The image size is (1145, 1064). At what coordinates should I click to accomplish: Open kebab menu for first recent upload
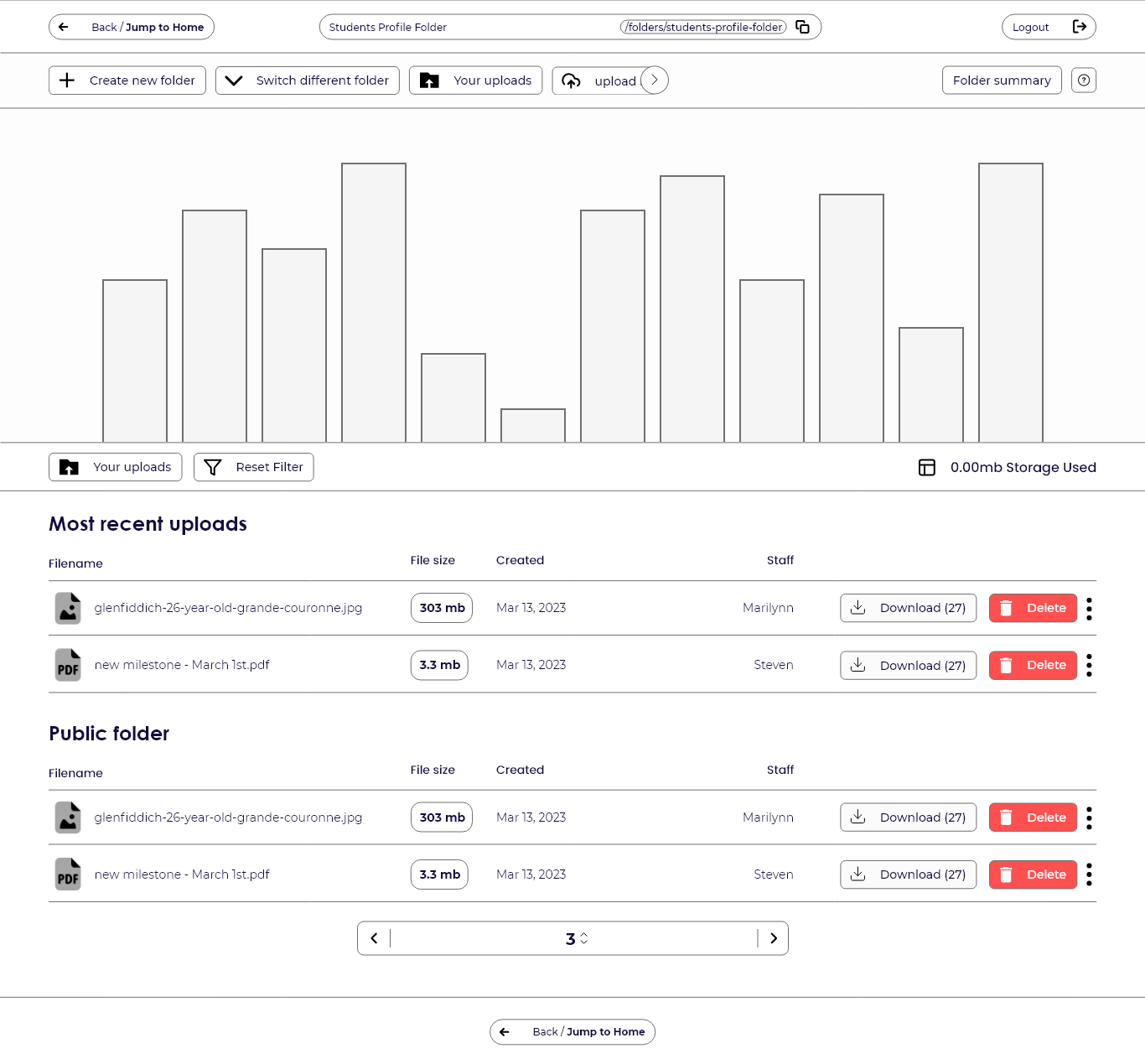[1089, 609]
